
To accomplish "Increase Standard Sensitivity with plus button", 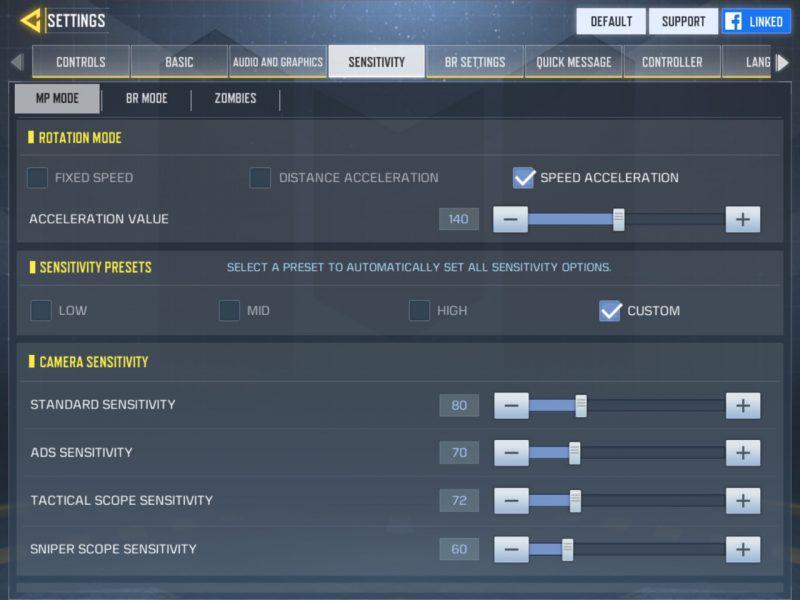I will [743, 406].
